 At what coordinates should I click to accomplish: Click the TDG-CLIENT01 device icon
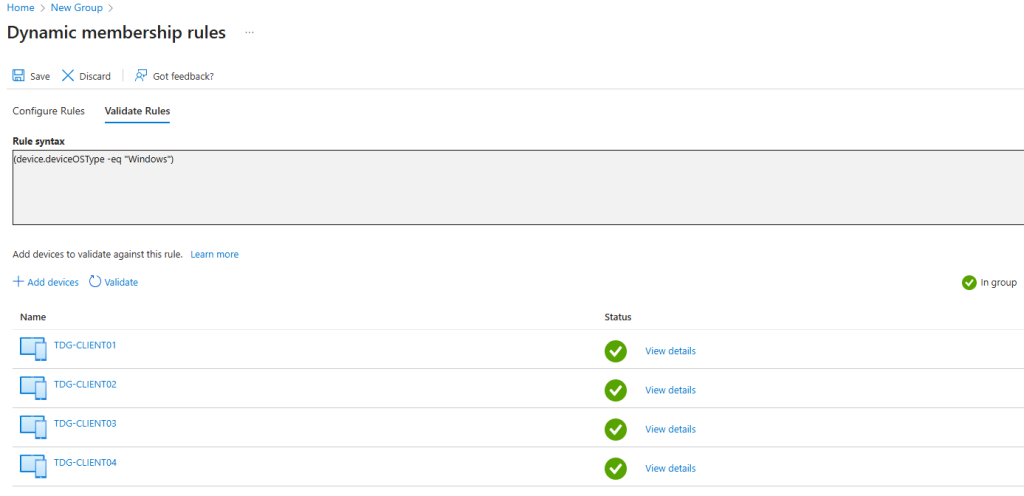tap(33, 349)
